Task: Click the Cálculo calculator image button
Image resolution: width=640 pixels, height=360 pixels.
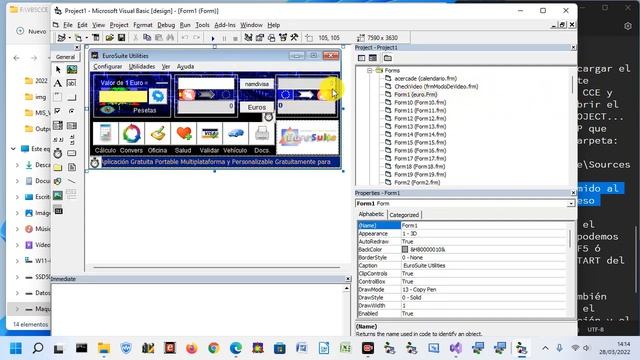Action: pos(105,133)
